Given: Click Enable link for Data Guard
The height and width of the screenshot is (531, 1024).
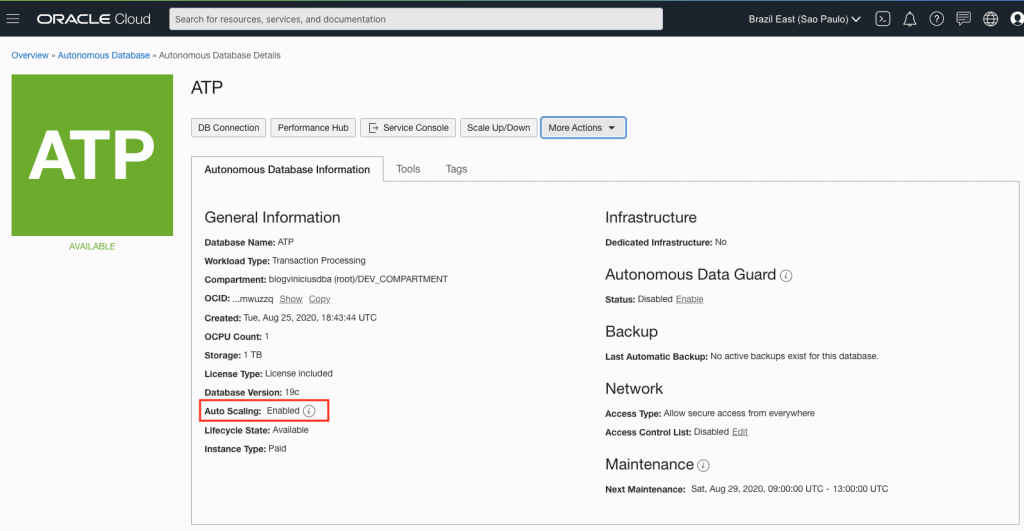Looking at the screenshot, I should 689,299.
